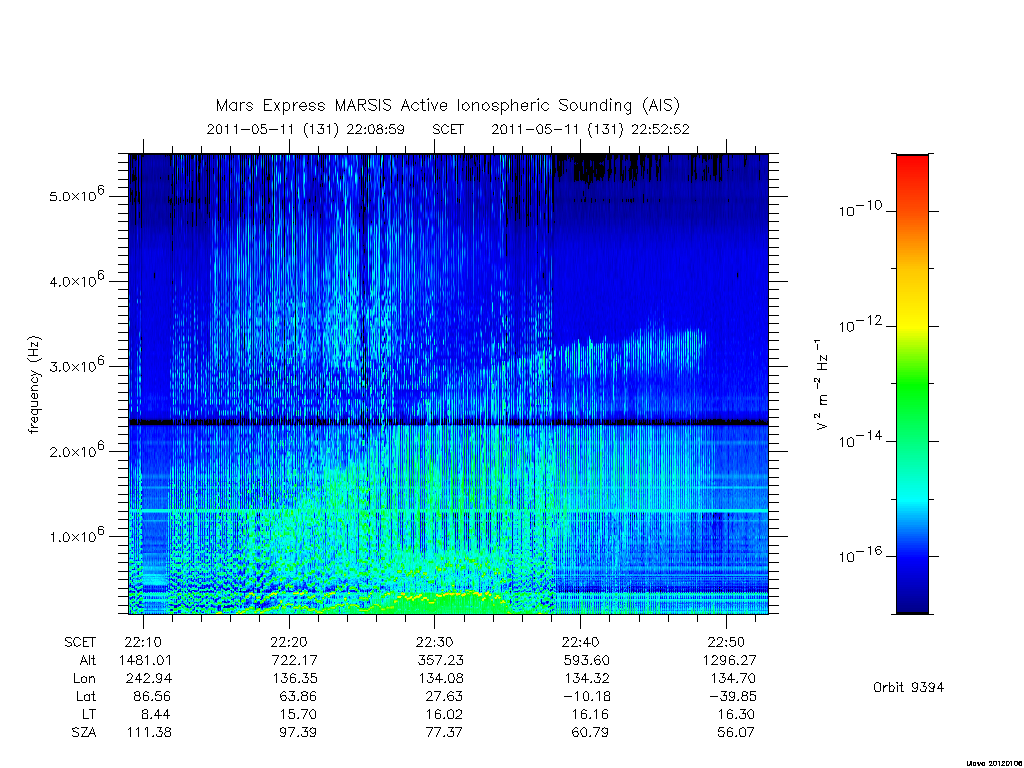Select altitude value '1296.27'
This screenshot has width=1024, height=768.
729,660
